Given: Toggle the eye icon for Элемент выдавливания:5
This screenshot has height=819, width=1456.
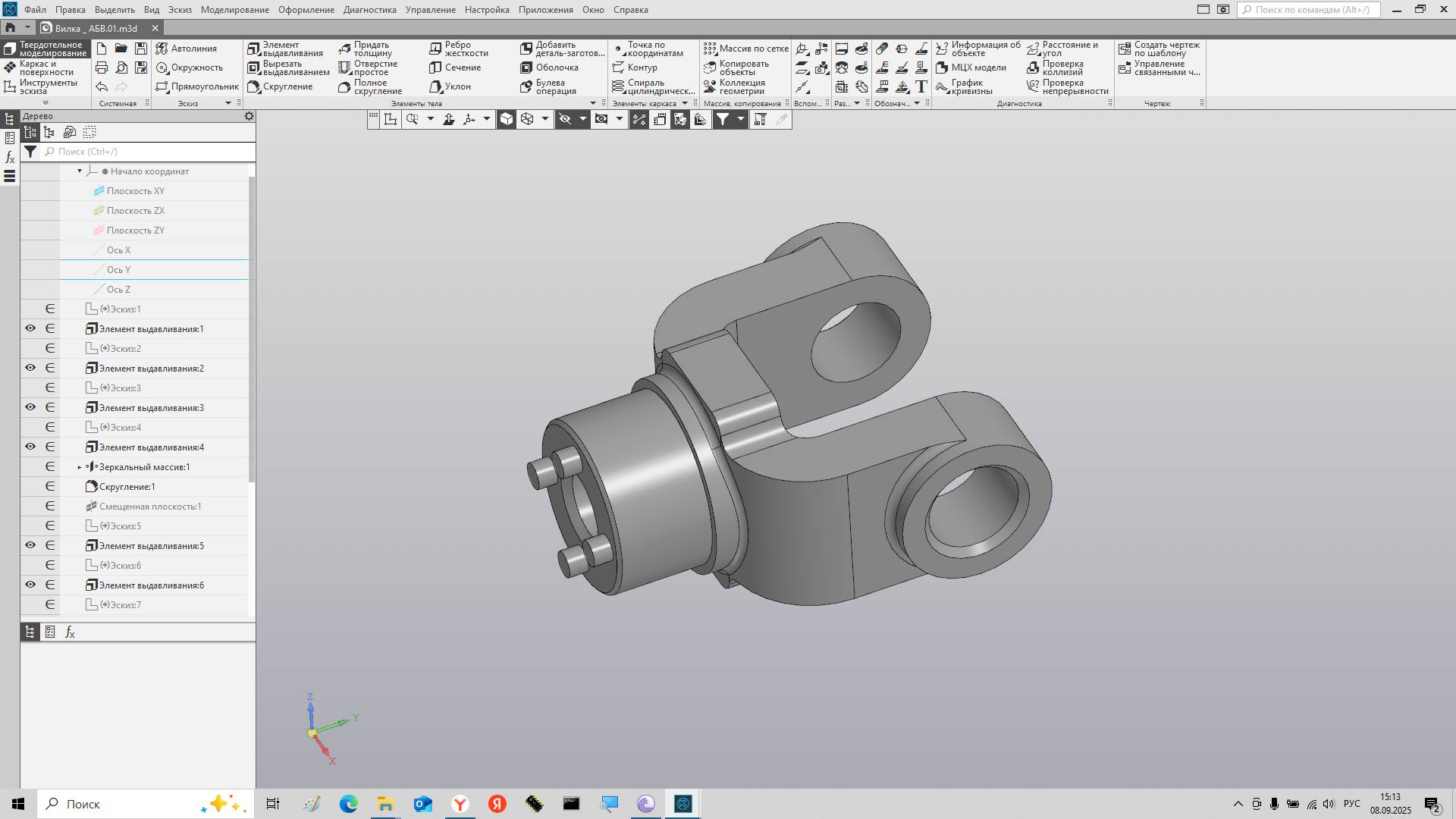Looking at the screenshot, I should [30, 546].
